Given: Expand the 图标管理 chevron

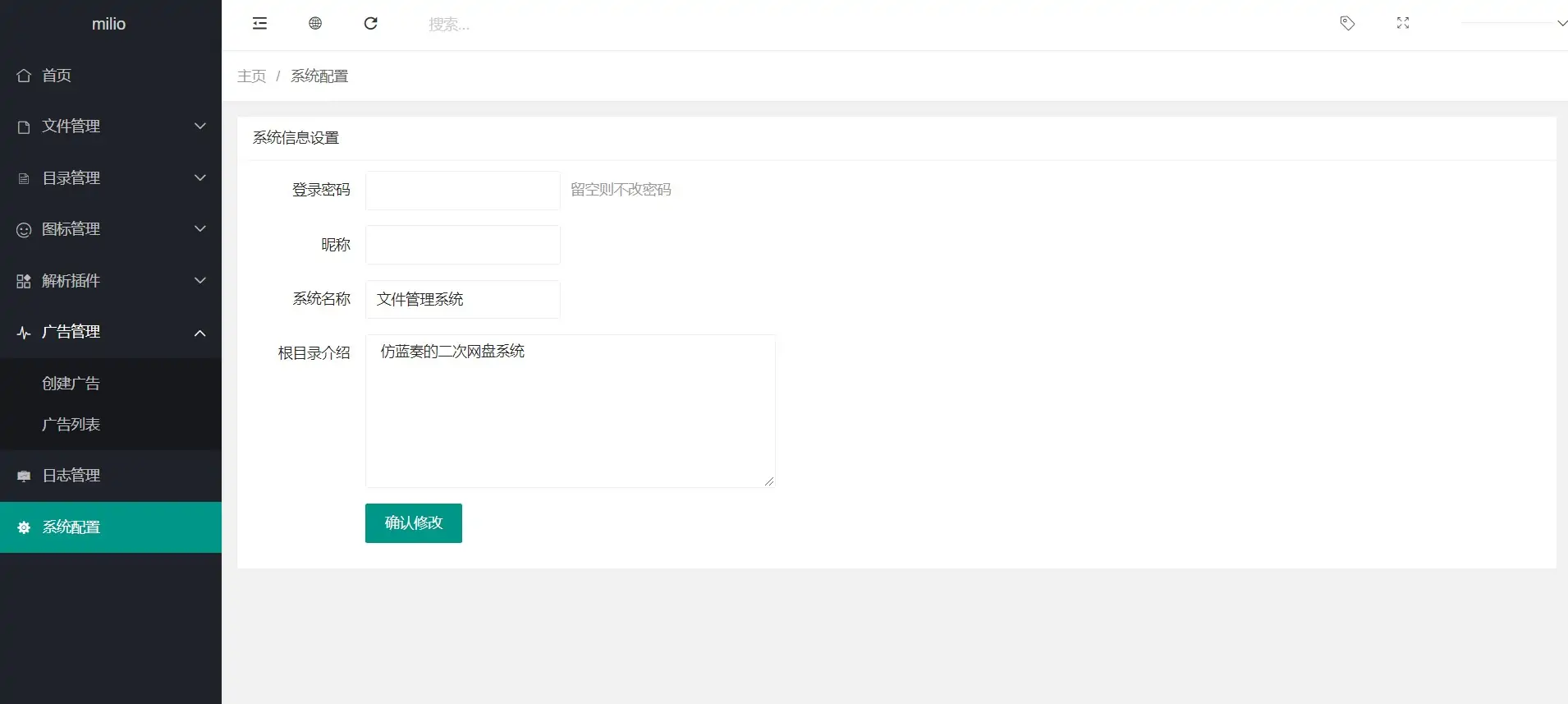Looking at the screenshot, I should [x=199, y=228].
